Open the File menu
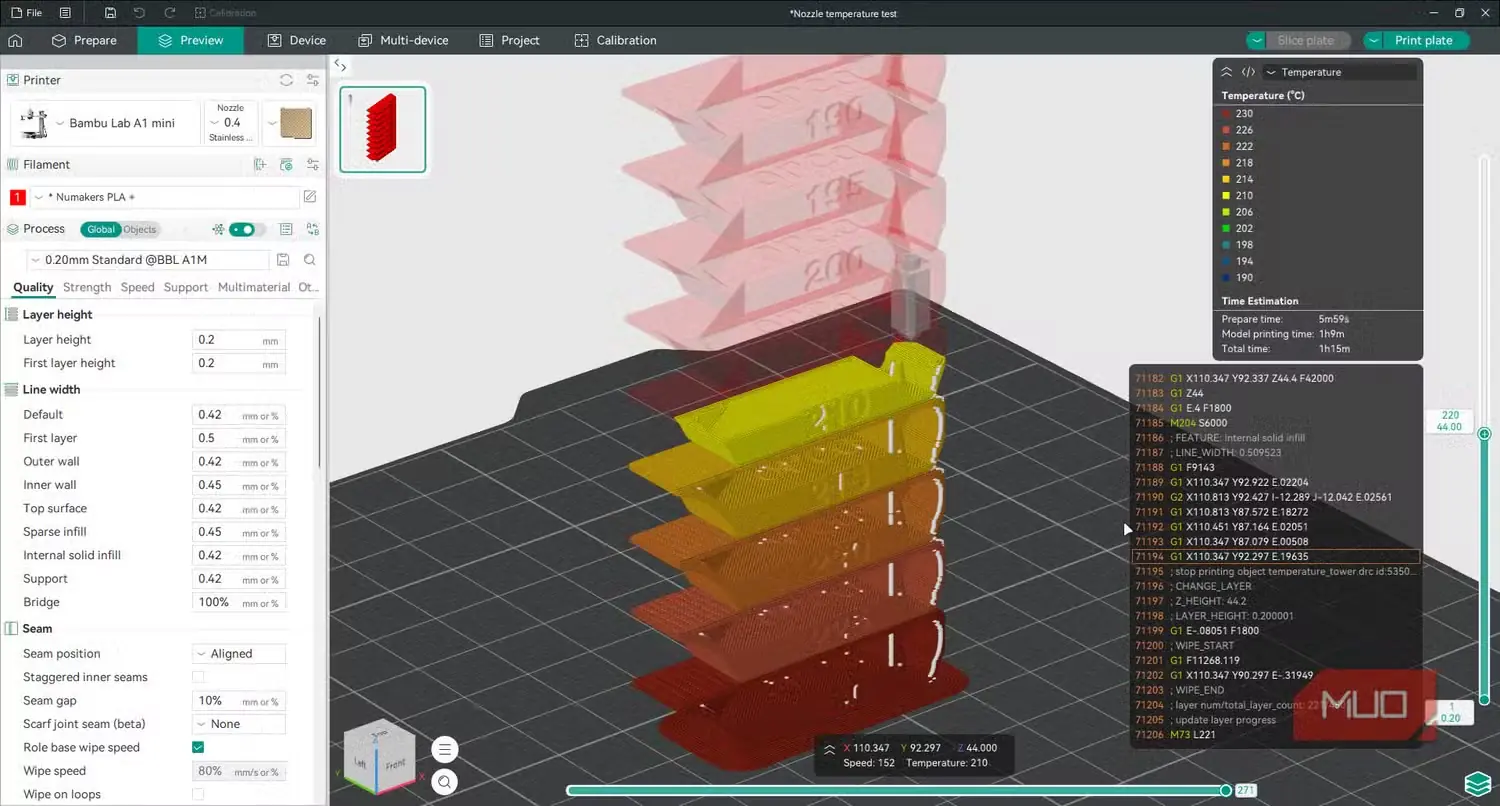 click(26, 13)
